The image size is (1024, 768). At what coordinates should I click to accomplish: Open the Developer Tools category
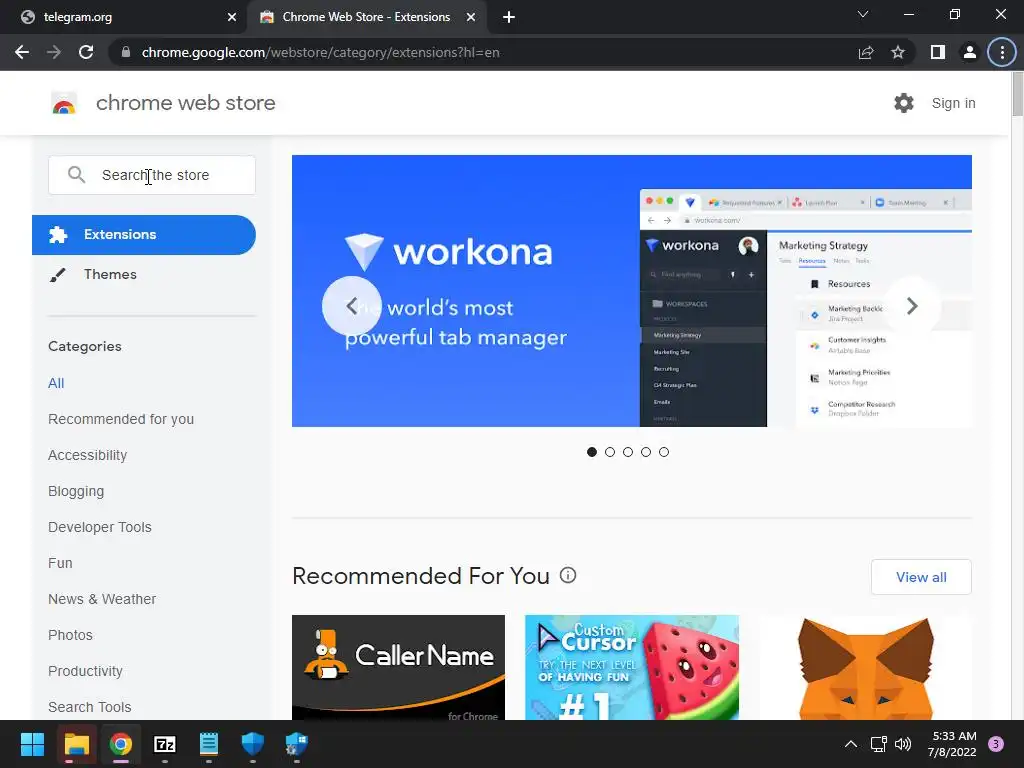(100, 527)
